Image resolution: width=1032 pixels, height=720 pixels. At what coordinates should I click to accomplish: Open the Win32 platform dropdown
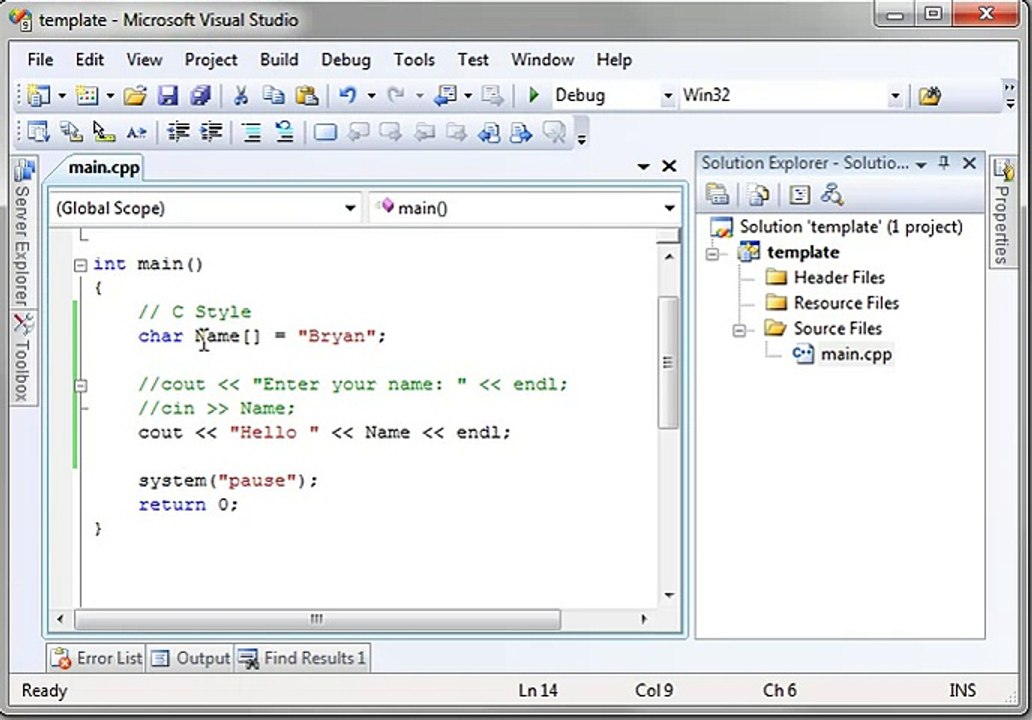coord(894,96)
